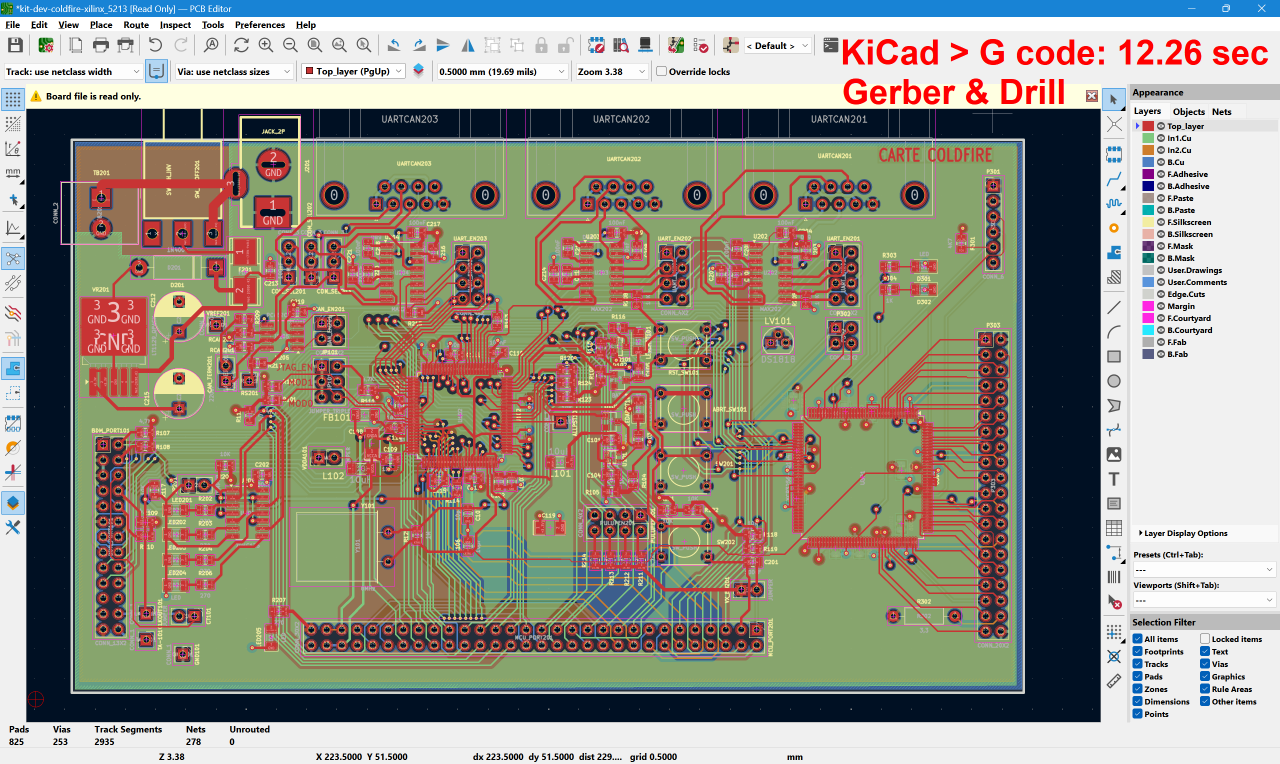Hide the F.Silkscreen layer visibility eye

click(1160, 222)
